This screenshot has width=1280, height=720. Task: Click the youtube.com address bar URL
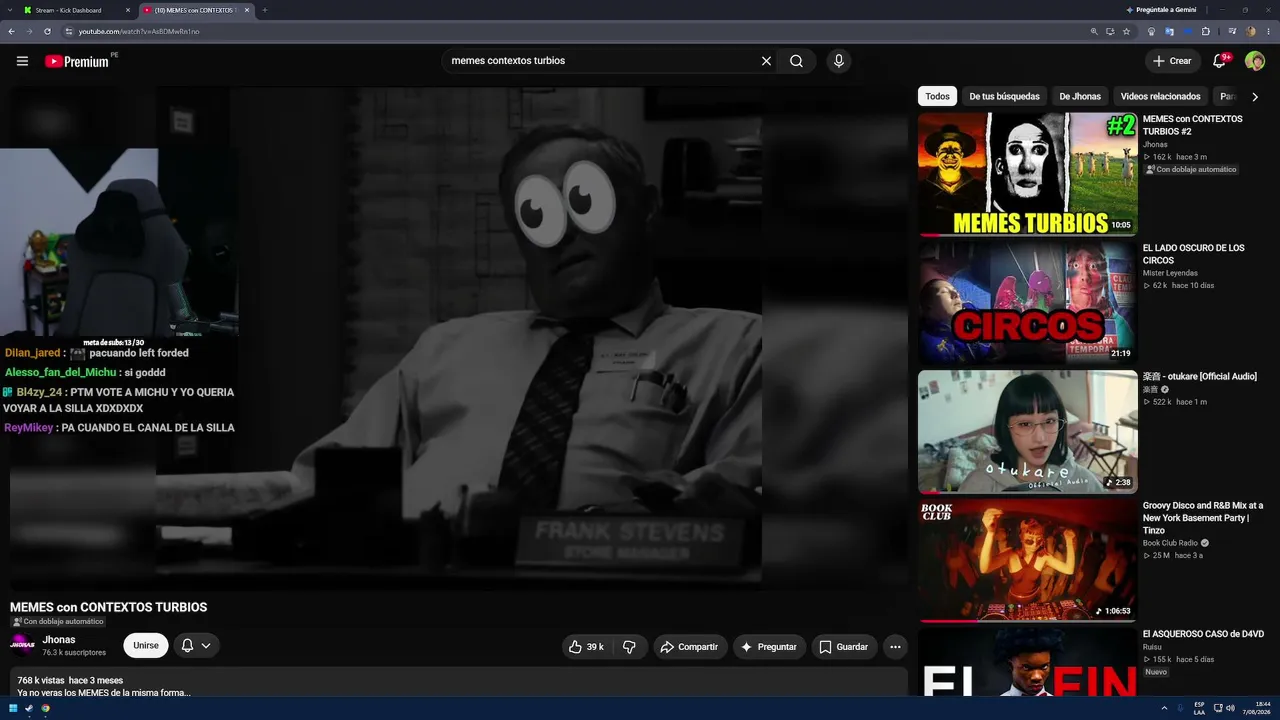click(139, 32)
